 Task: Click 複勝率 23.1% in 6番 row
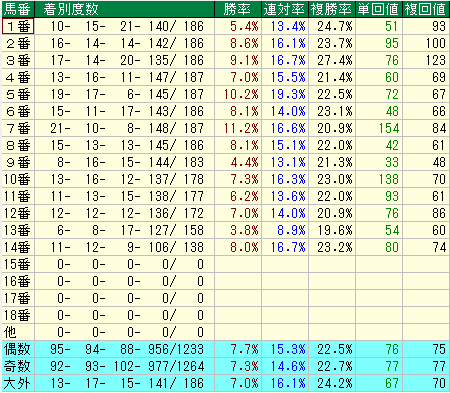[x=335, y=111]
